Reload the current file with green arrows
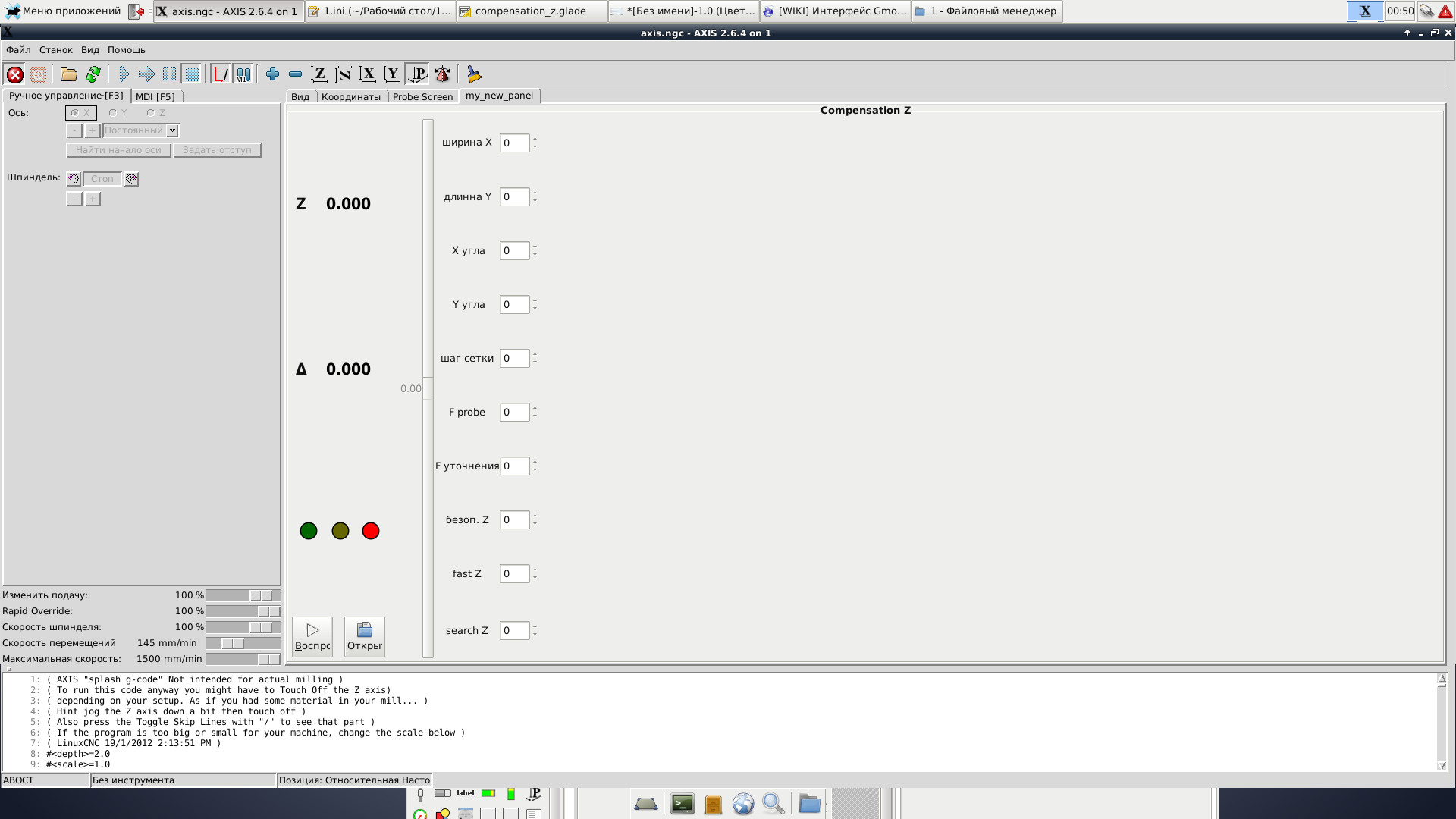This screenshot has height=819, width=1456. [93, 74]
